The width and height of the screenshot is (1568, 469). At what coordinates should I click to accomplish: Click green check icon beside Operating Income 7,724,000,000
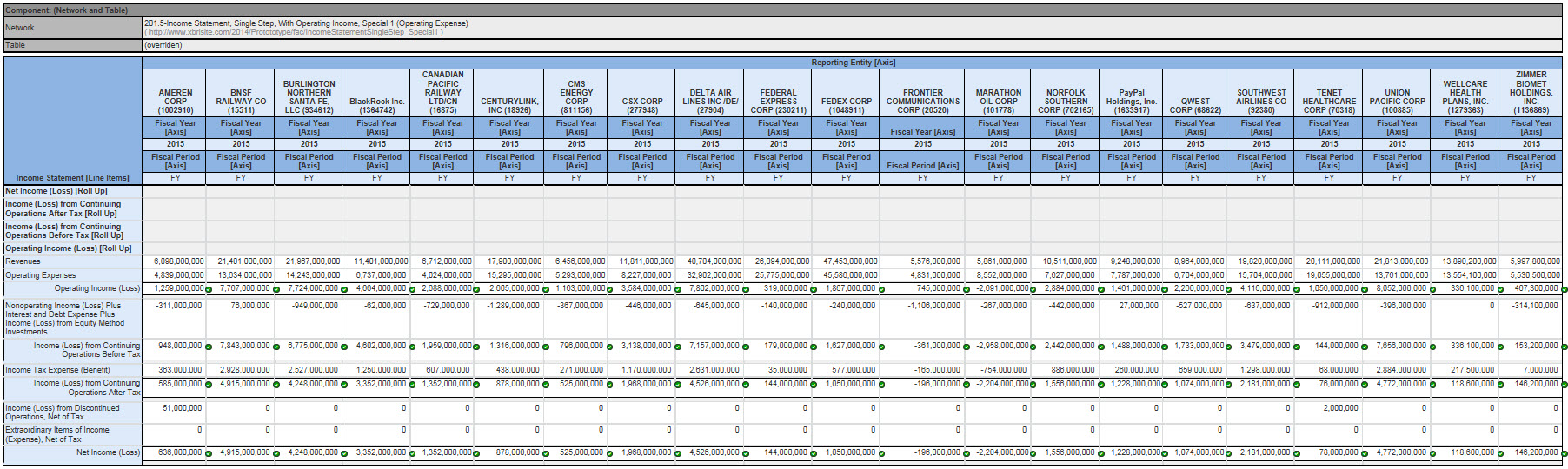(344, 289)
